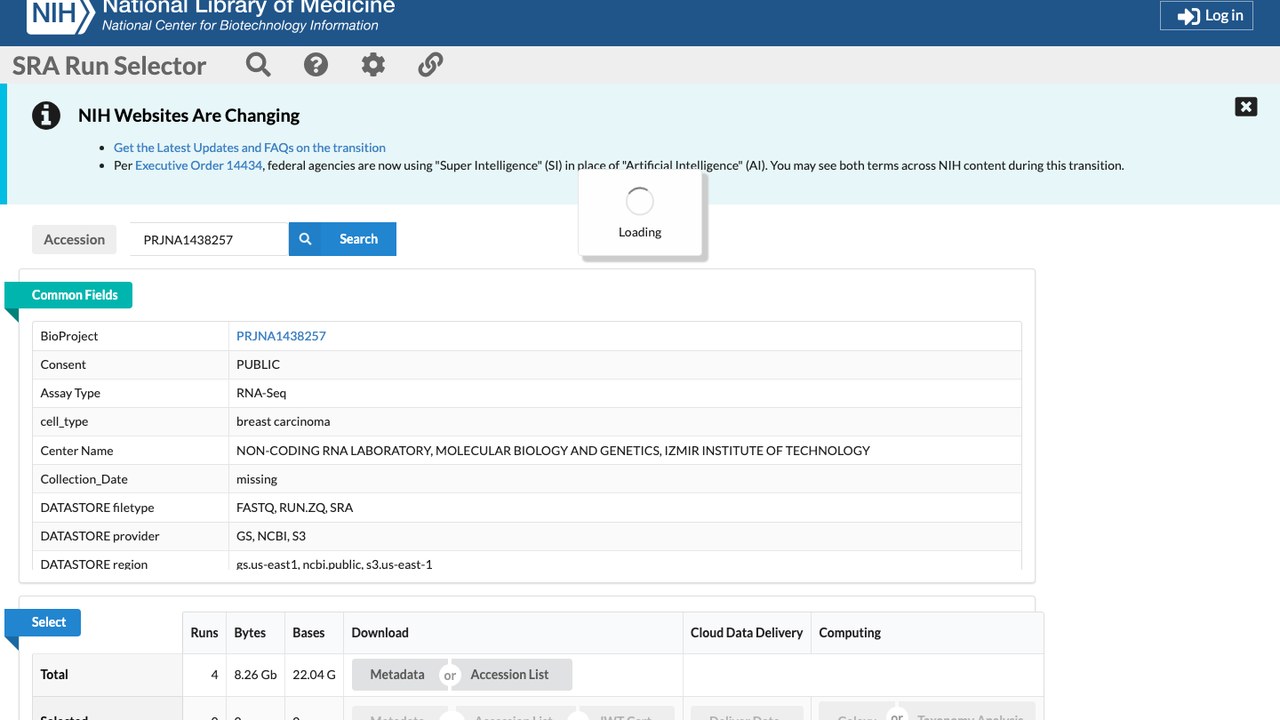Open the settings gear icon
The width and height of the screenshot is (1280, 720).
[373, 65]
